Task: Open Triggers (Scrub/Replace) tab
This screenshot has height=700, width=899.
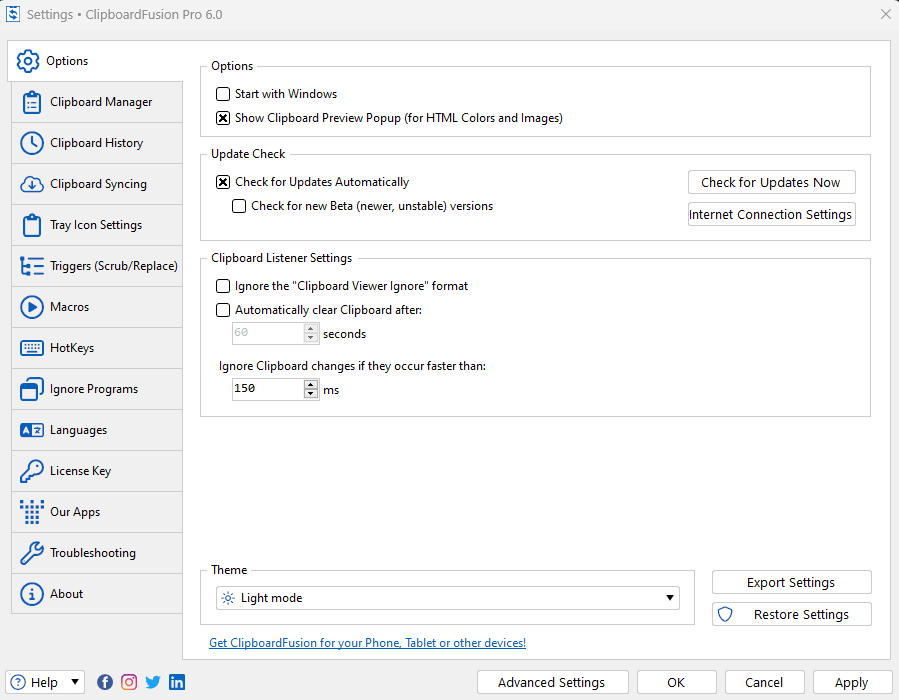Action: click(97, 266)
